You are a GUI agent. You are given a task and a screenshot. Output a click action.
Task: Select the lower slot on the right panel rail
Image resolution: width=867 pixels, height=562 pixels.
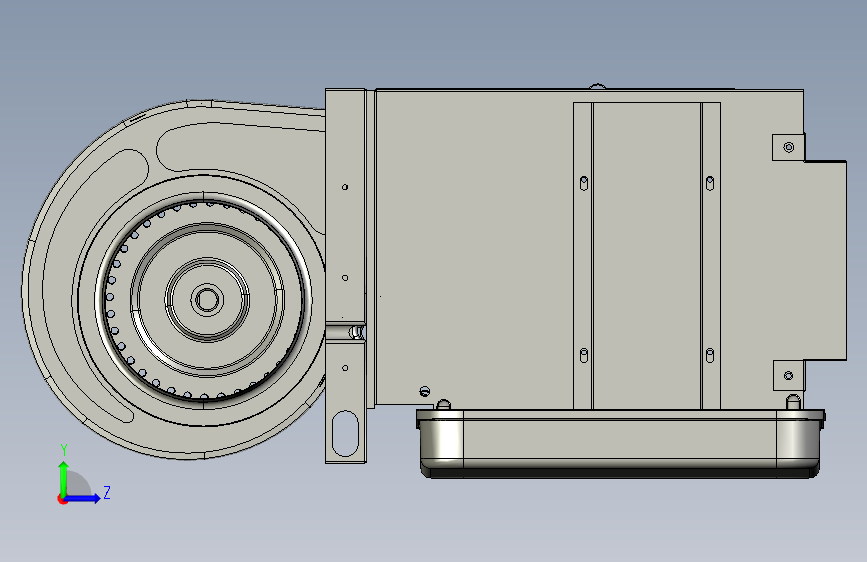click(711, 355)
